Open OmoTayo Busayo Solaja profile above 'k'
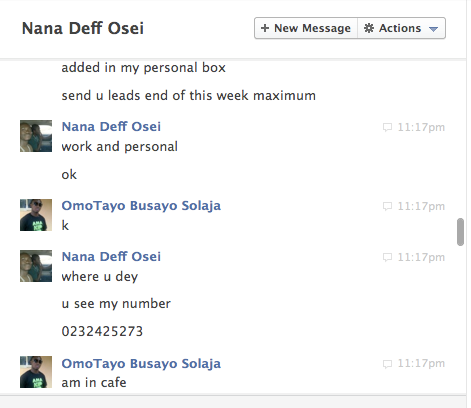This screenshot has height=408, width=471. pyautogui.click(x=141, y=206)
